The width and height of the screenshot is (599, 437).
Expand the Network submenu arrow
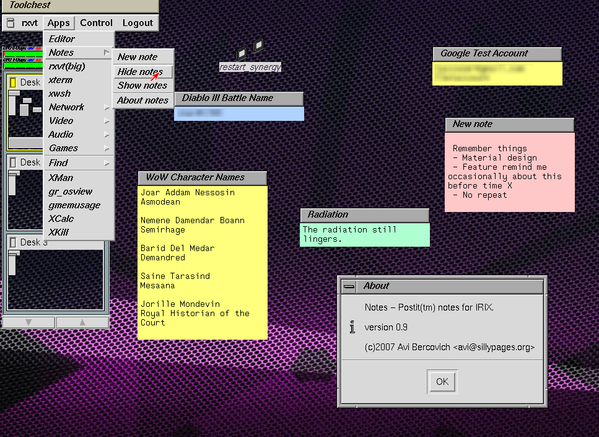click(x=107, y=107)
